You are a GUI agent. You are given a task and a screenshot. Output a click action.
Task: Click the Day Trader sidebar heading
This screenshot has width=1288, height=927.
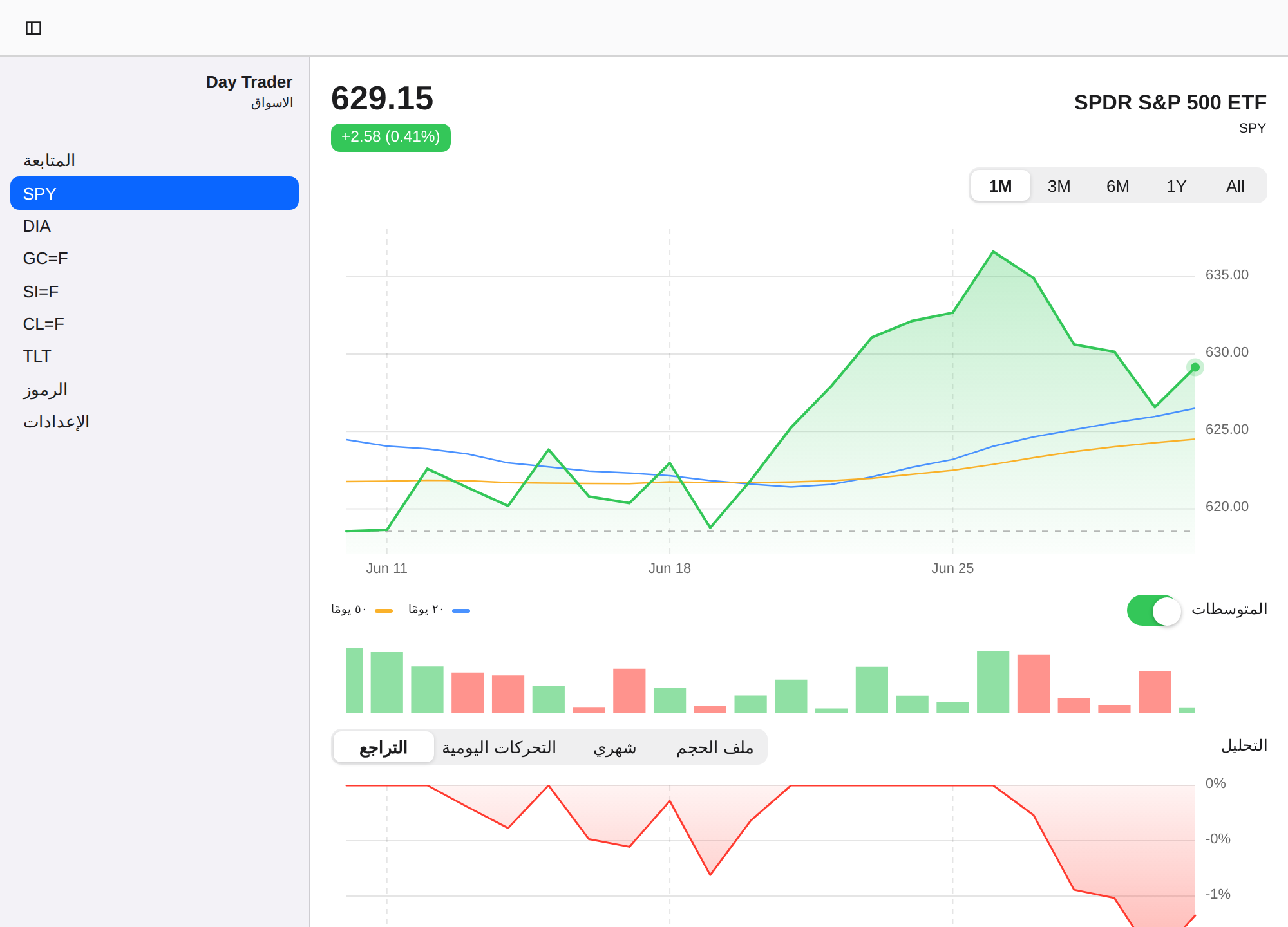tap(249, 82)
